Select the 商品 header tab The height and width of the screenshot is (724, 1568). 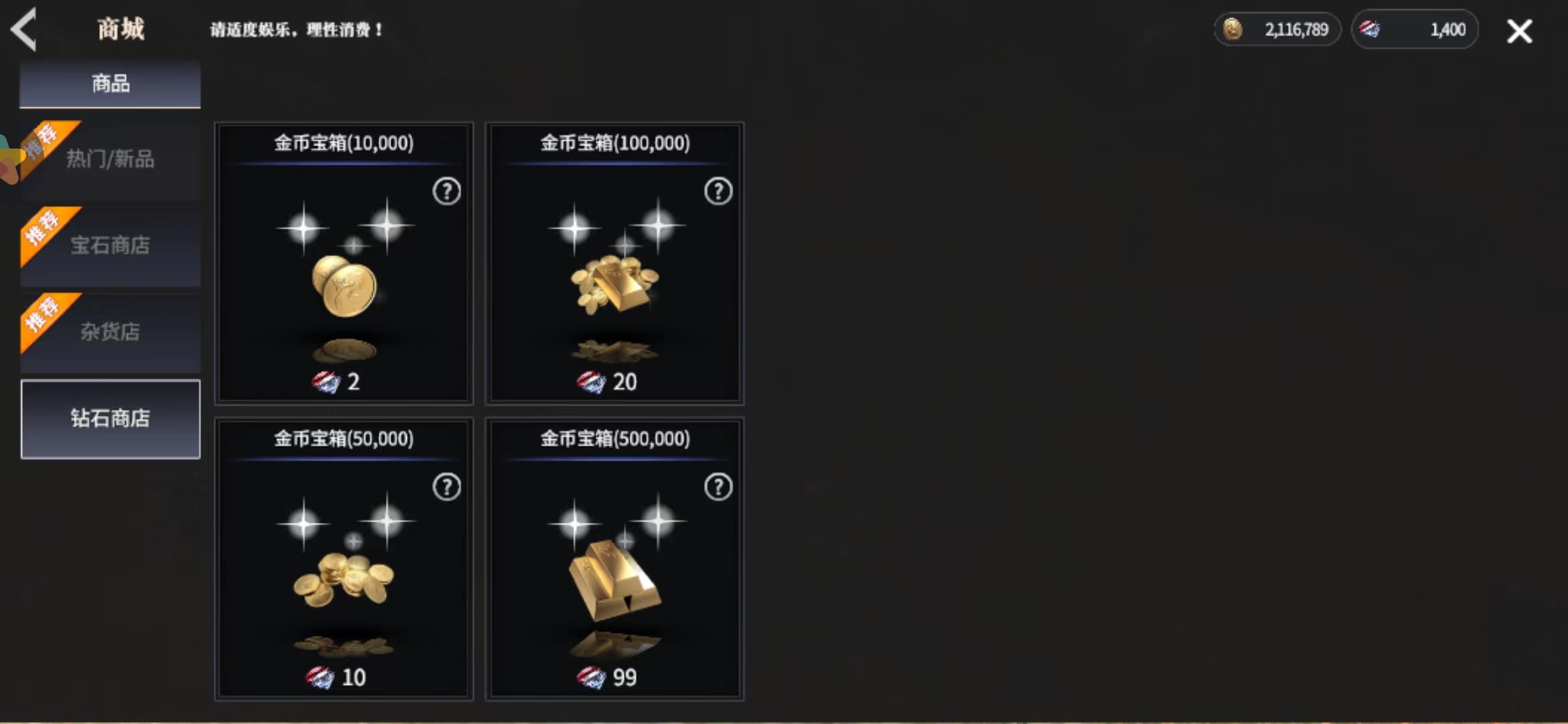110,84
